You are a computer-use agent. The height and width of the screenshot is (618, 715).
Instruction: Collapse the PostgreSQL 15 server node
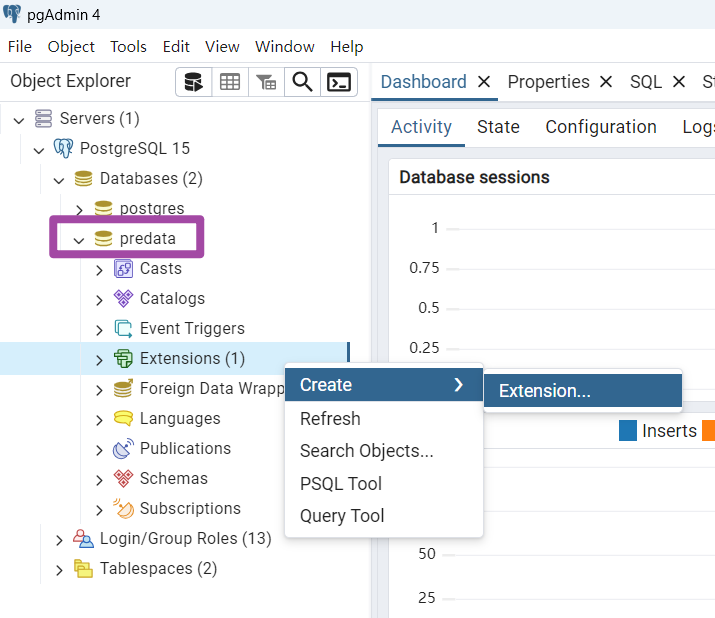(x=39, y=150)
